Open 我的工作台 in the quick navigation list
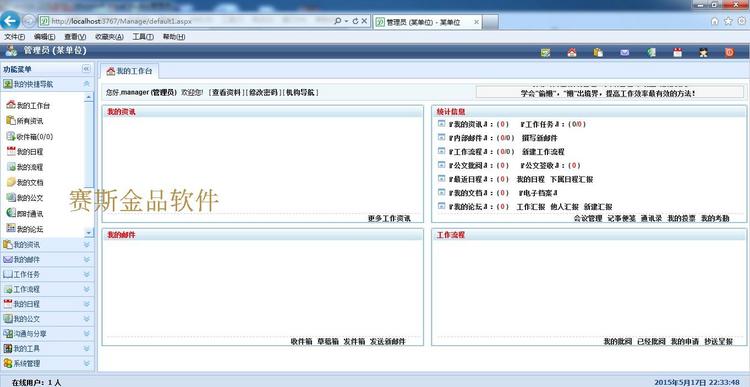The height and width of the screenshot is (387, 750). pyautogui.click(x=28, y=105)
